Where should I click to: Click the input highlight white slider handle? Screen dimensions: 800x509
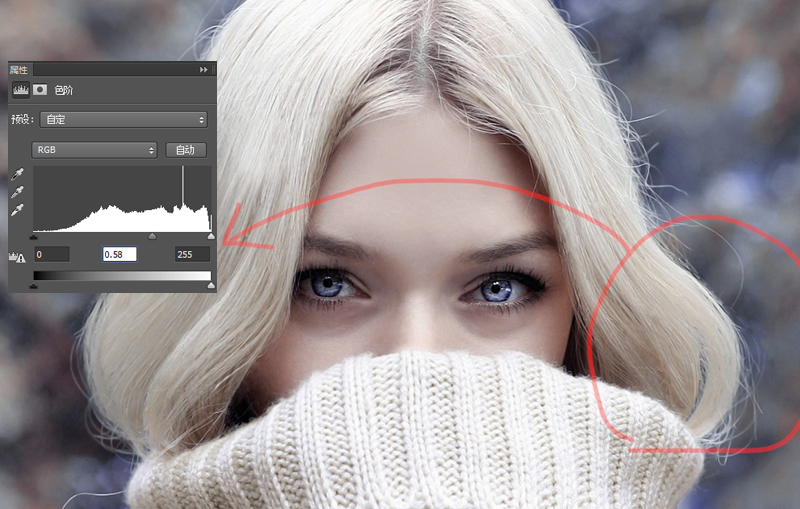[211, 236]
